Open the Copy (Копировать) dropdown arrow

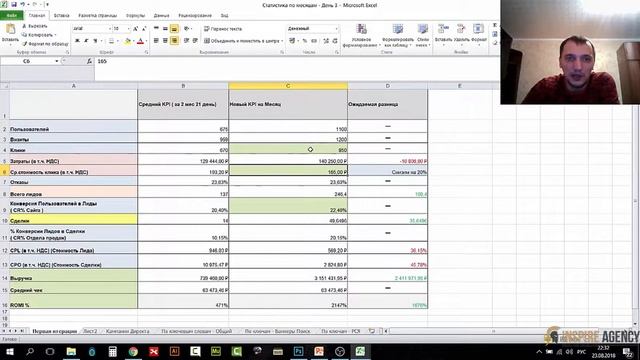(55, 35)
